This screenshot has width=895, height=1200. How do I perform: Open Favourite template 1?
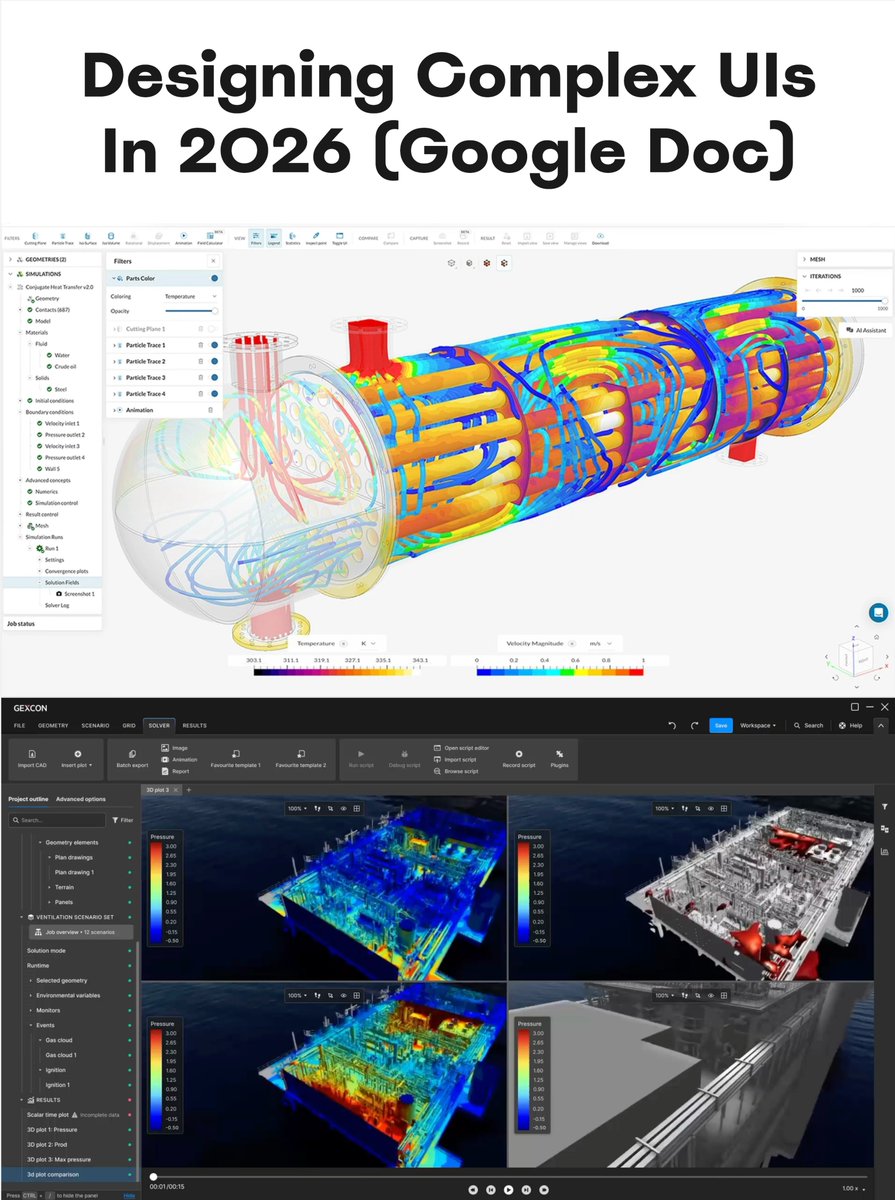(x=235, y=759)
